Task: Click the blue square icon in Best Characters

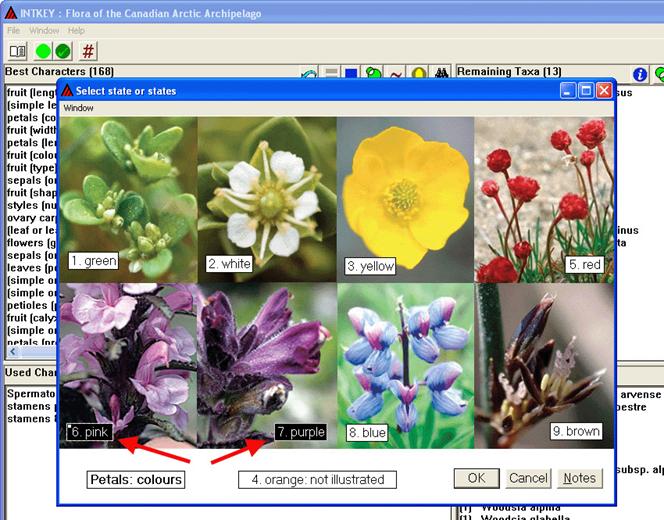Action: [x=351, y=74]
